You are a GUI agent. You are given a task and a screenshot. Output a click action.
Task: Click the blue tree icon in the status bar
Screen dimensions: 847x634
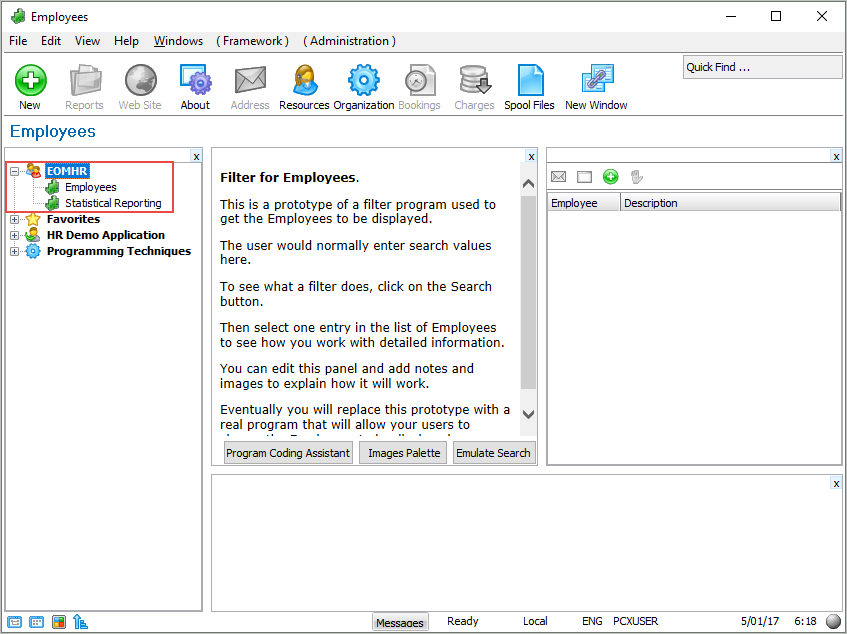[x=80, y=622]
